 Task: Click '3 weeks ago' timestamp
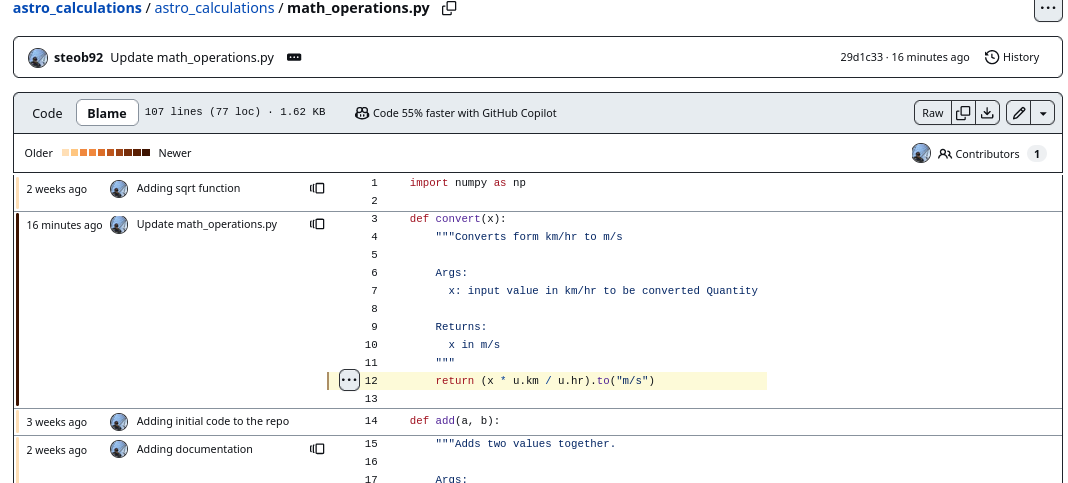coord(57,422)
